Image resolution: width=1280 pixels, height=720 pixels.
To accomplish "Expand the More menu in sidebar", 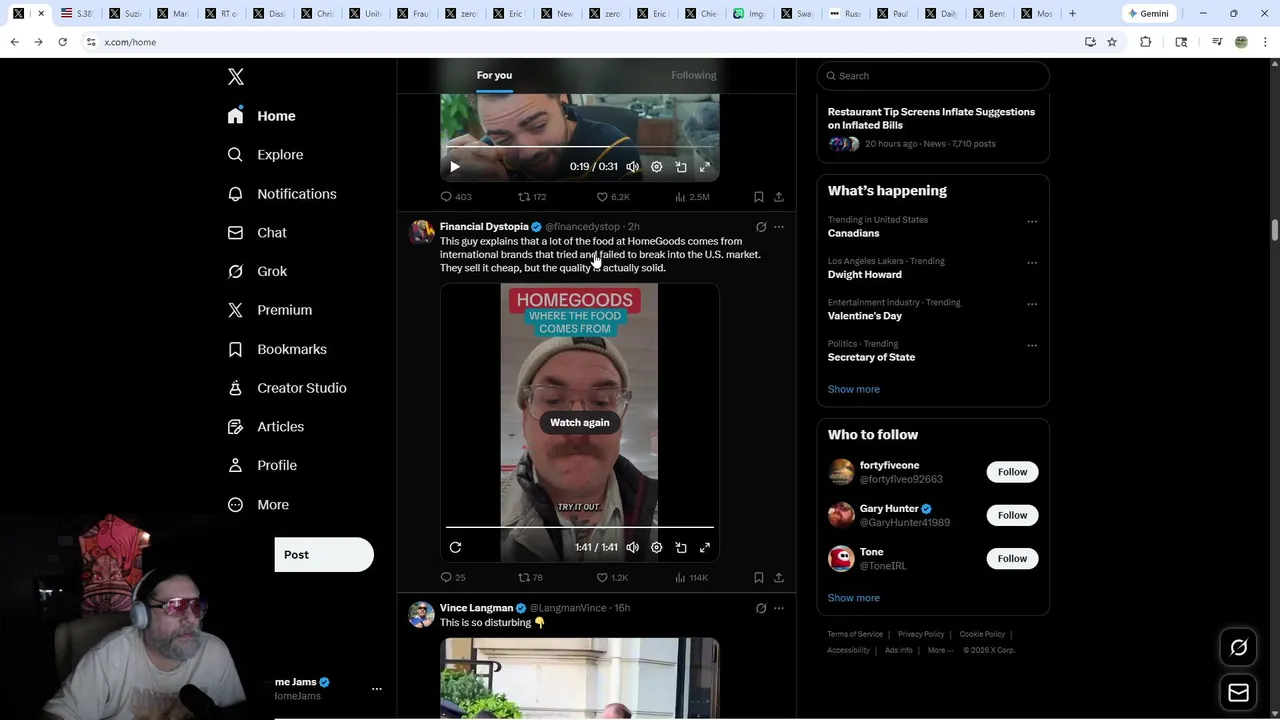I will click(258, 505).
